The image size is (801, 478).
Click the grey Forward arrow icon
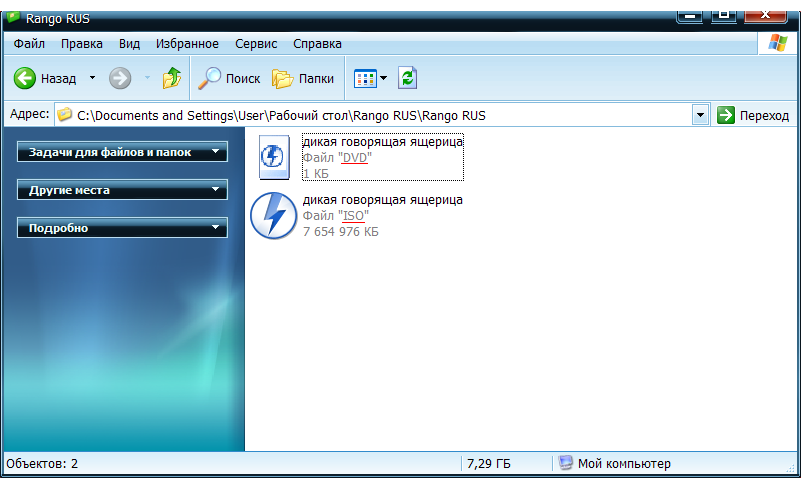pyautogui.click(x=120, y=79)
